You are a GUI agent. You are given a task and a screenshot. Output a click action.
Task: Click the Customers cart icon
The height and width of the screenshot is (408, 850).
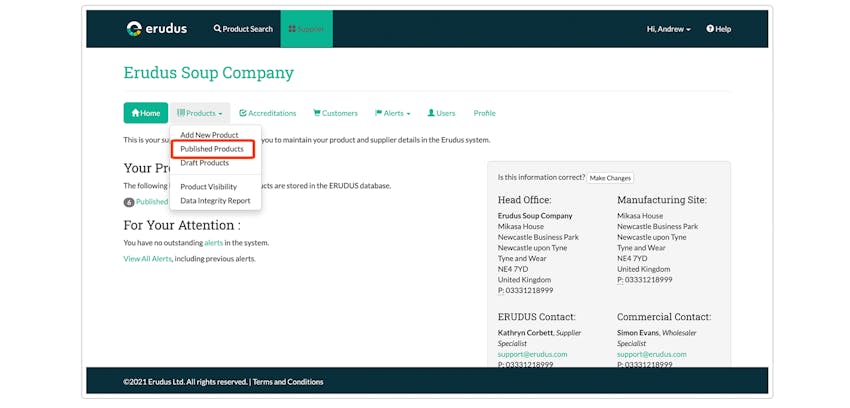tap(317, 113)
